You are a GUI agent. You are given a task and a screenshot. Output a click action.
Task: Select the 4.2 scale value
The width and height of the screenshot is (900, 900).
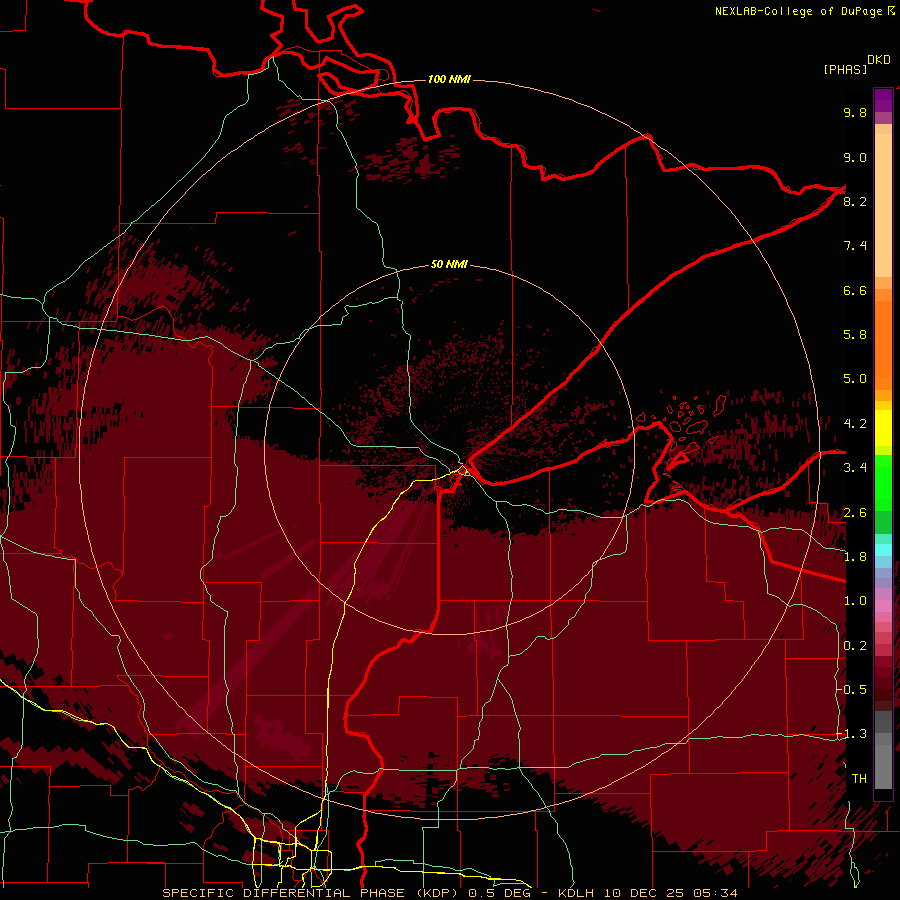point(855,424)
